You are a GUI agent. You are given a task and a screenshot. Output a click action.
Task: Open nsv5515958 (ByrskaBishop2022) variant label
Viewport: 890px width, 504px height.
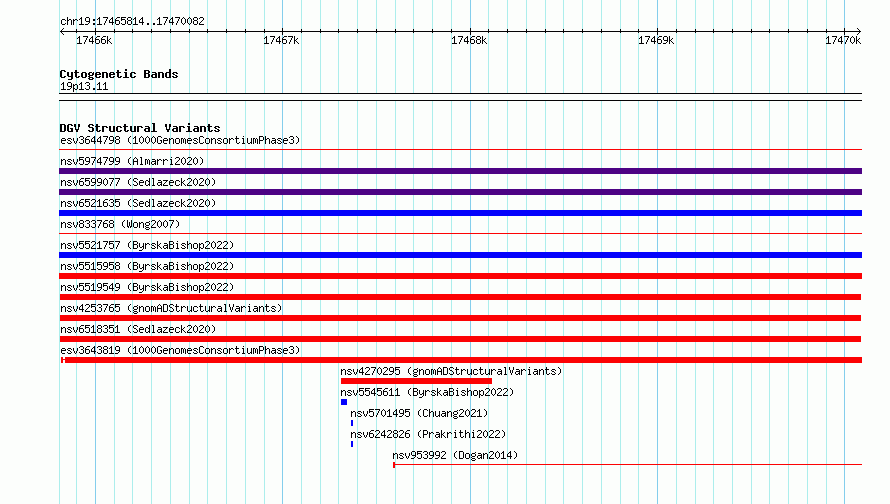(x=147, y=266)
